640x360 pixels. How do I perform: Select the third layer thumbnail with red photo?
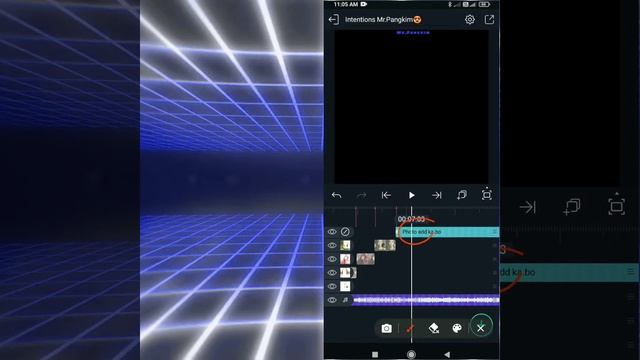[345, 259]
